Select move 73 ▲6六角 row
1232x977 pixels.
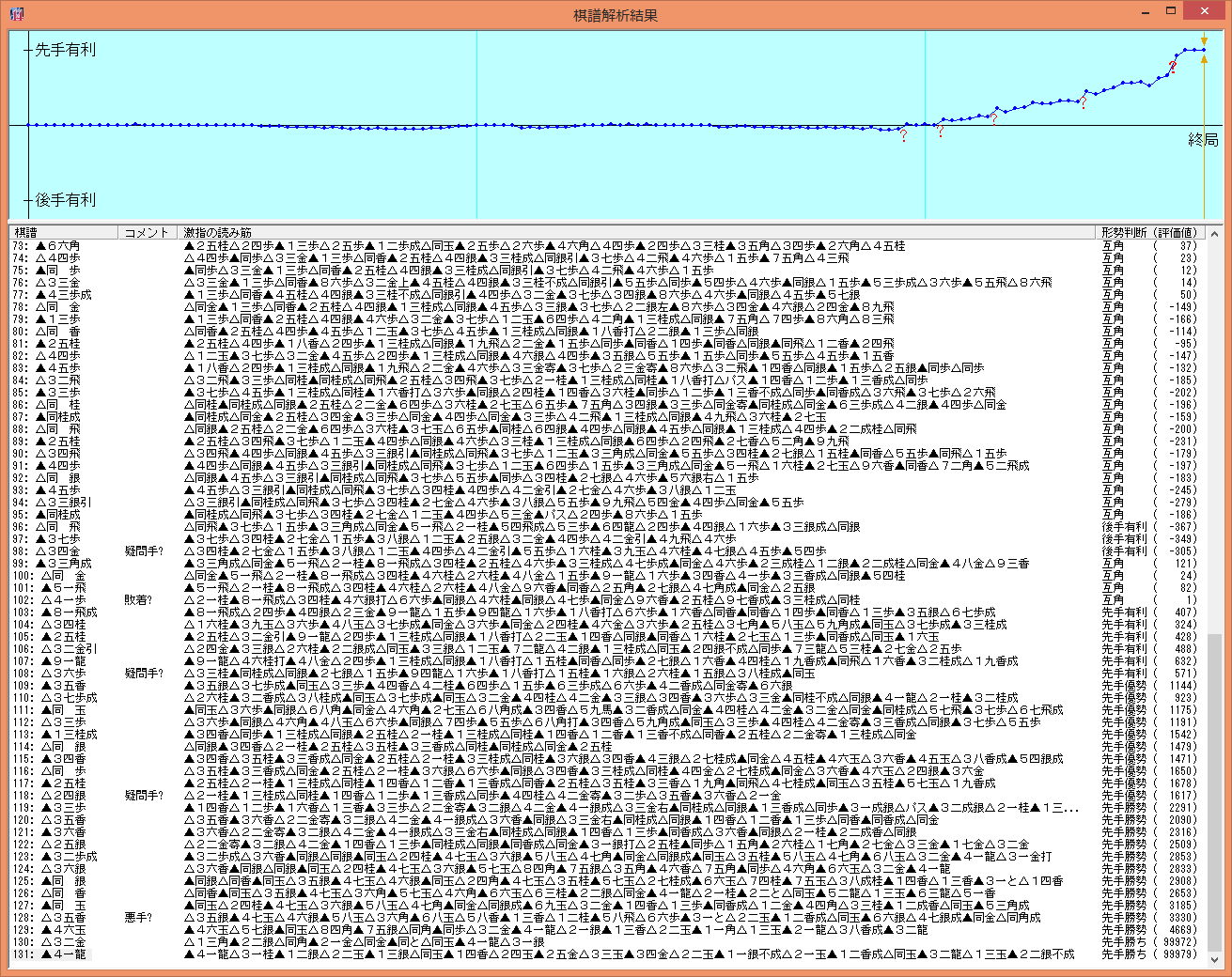pos(58,245)
